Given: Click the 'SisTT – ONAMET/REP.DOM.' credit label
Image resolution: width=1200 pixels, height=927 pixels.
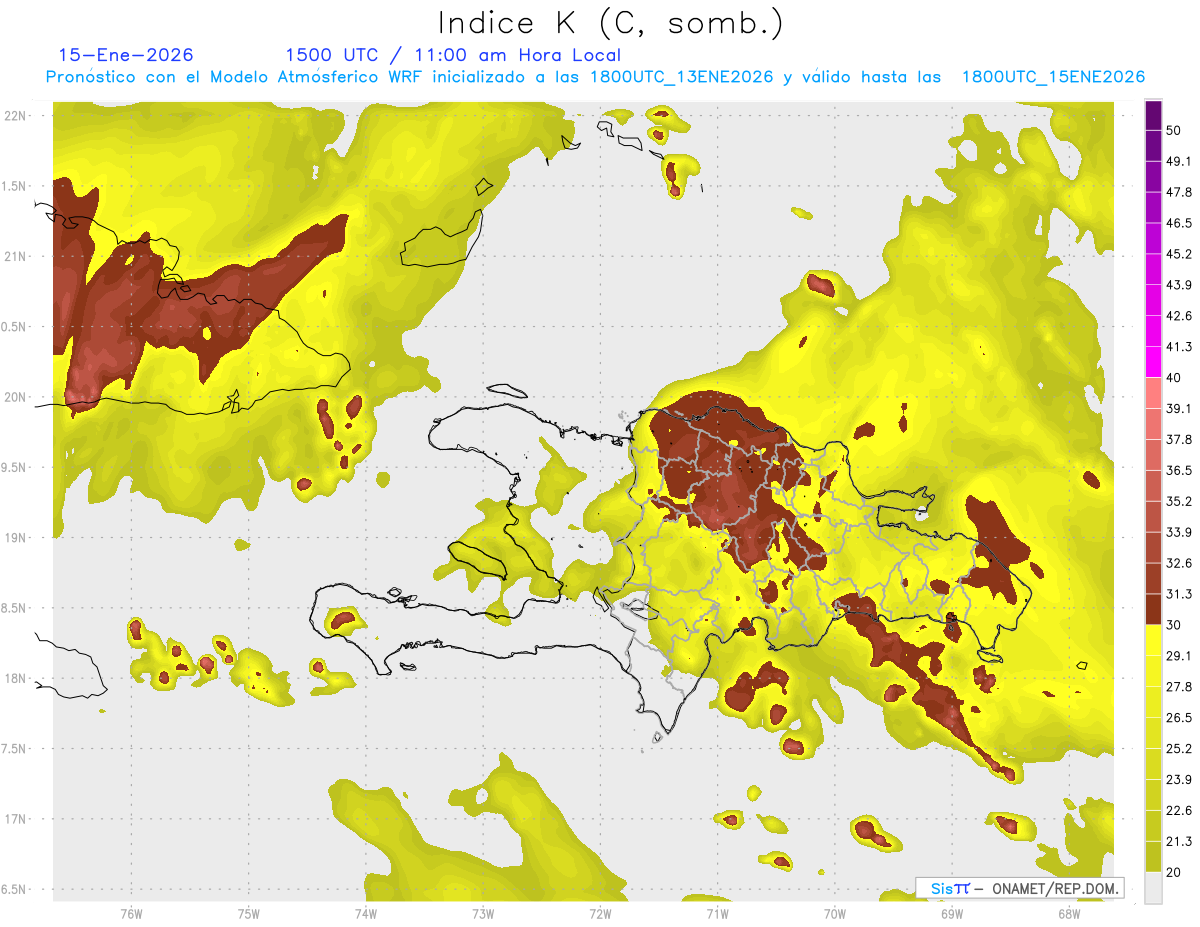Looking at the screenshot, I should pos(1020,888).
